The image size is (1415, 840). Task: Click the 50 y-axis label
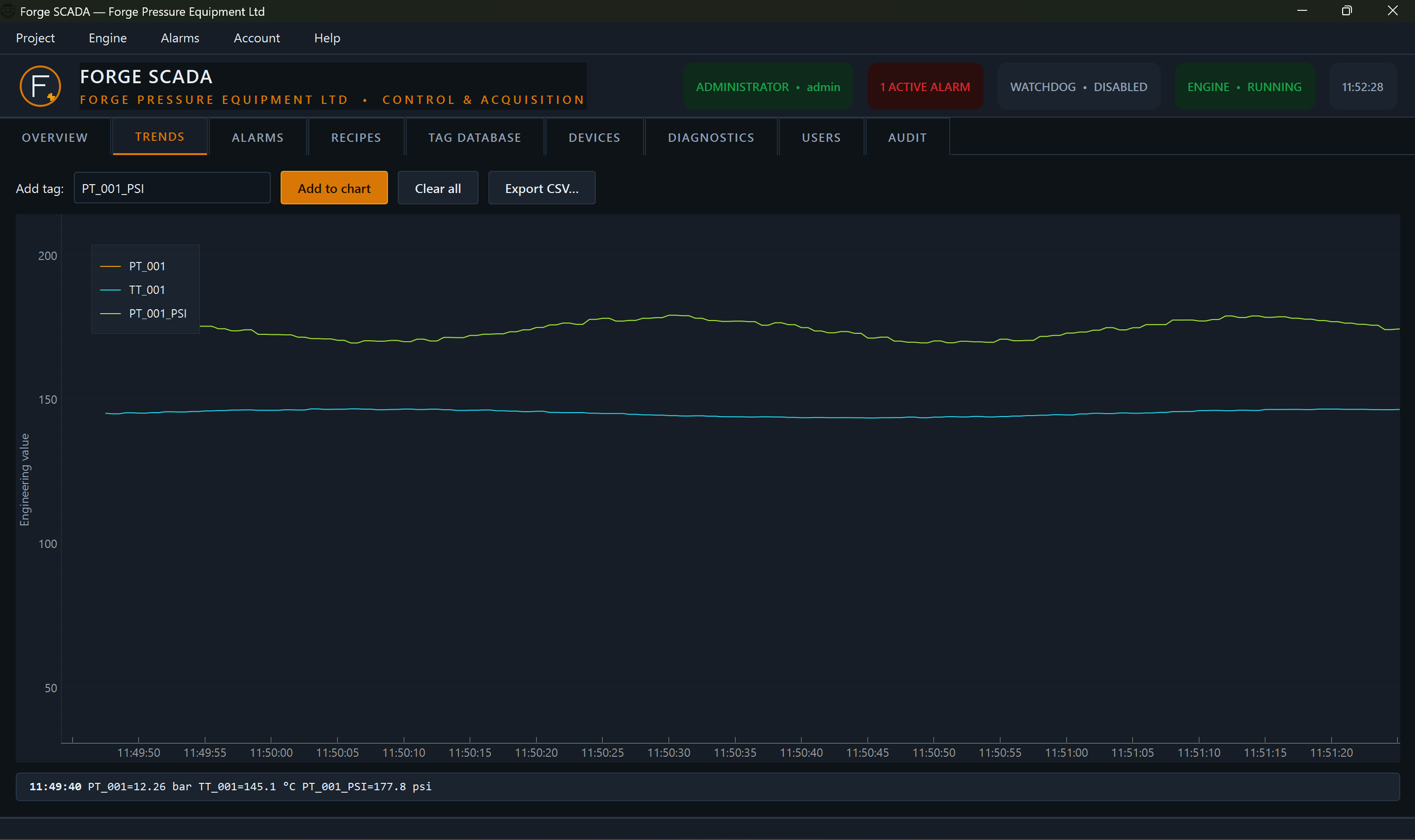(51, 688)
